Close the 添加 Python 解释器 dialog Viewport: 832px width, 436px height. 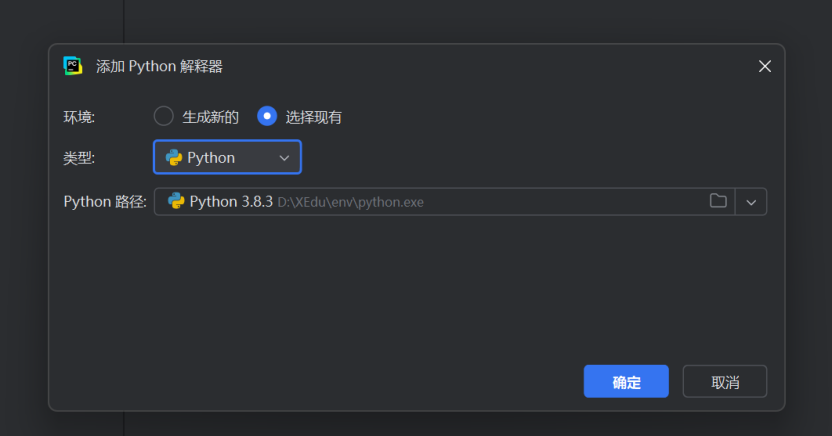click(765, 66)
